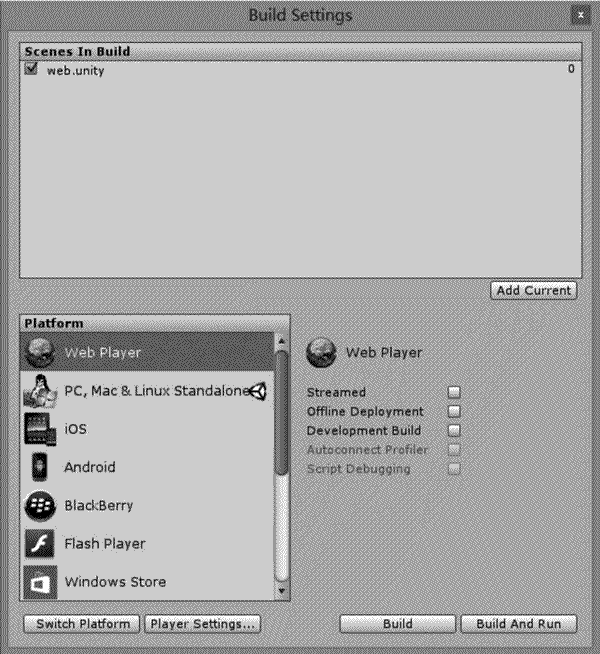Click the Build And Run button
The height and width of the screenshot is (654, 600).
click(x=519, y=624)
